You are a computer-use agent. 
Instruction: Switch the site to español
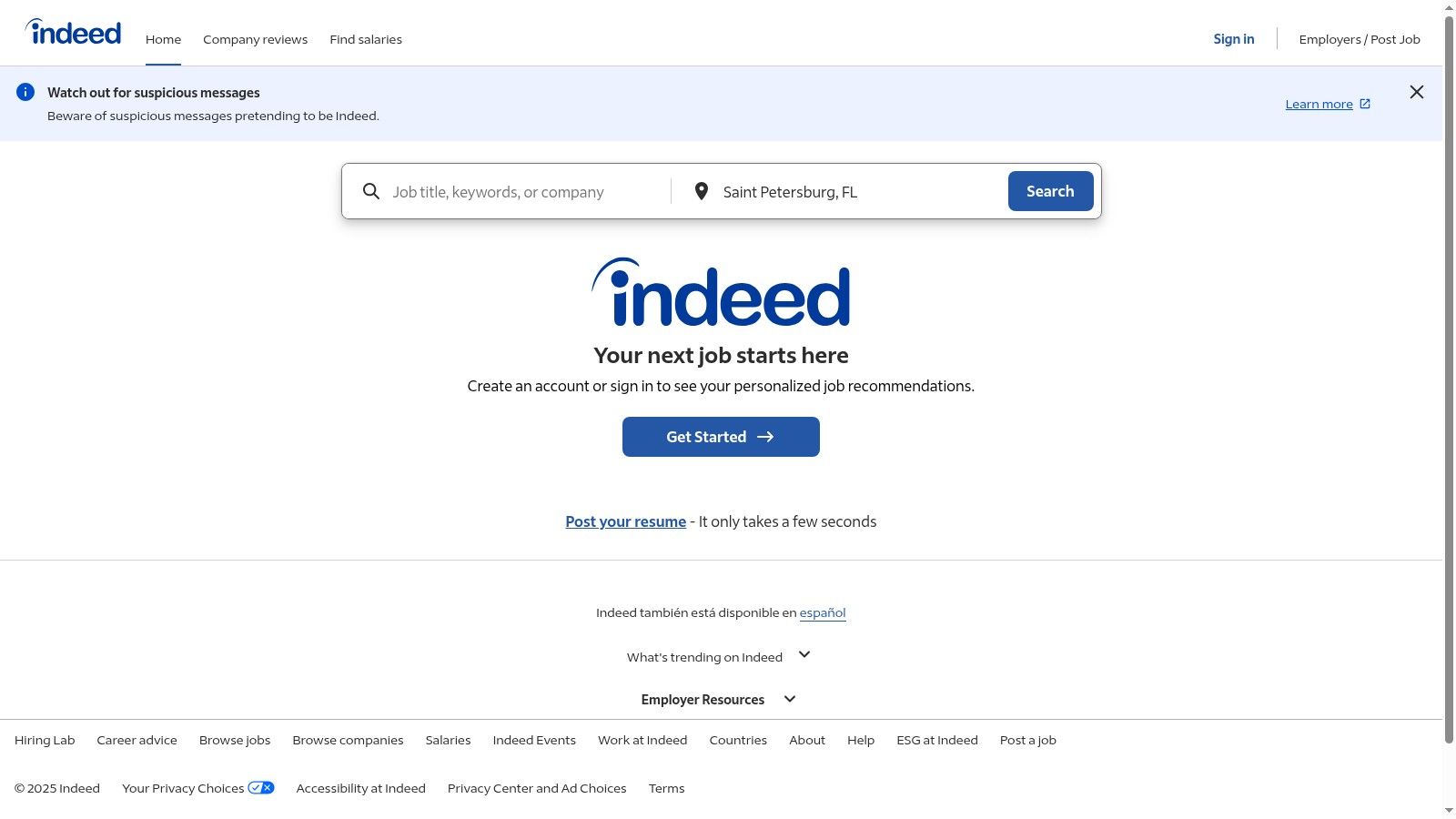pos(822,612)
